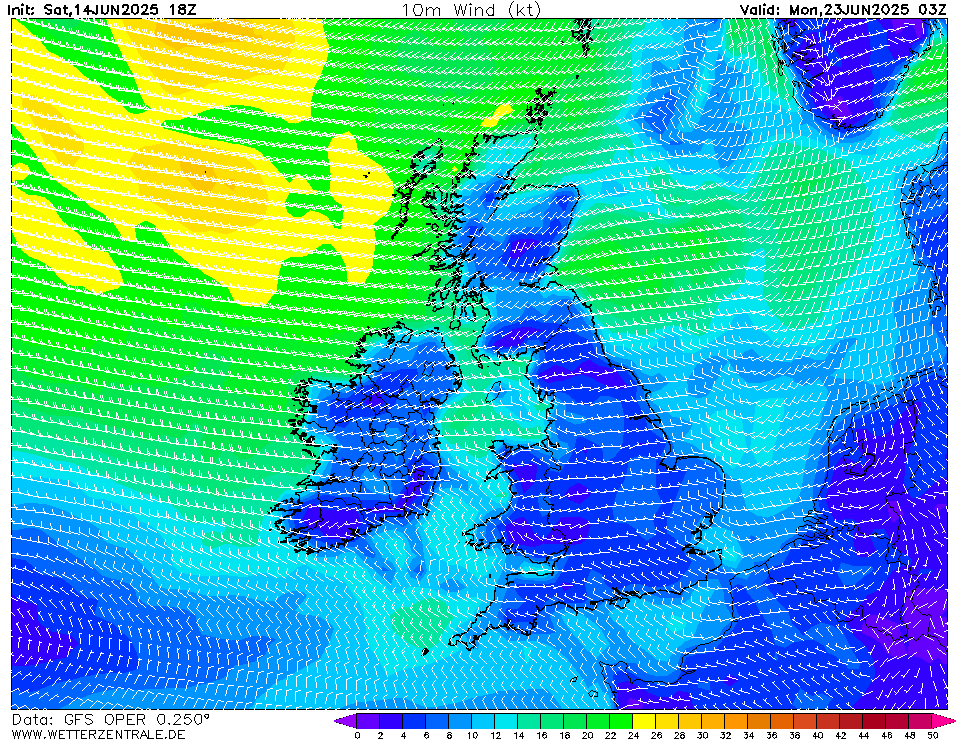Click the purple left arrow of the legend

coord(346,720)
